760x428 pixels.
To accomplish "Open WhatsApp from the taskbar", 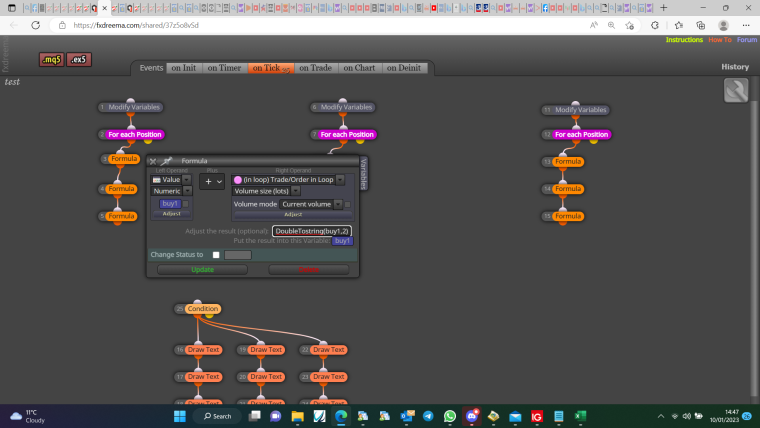I will [450, 416].
